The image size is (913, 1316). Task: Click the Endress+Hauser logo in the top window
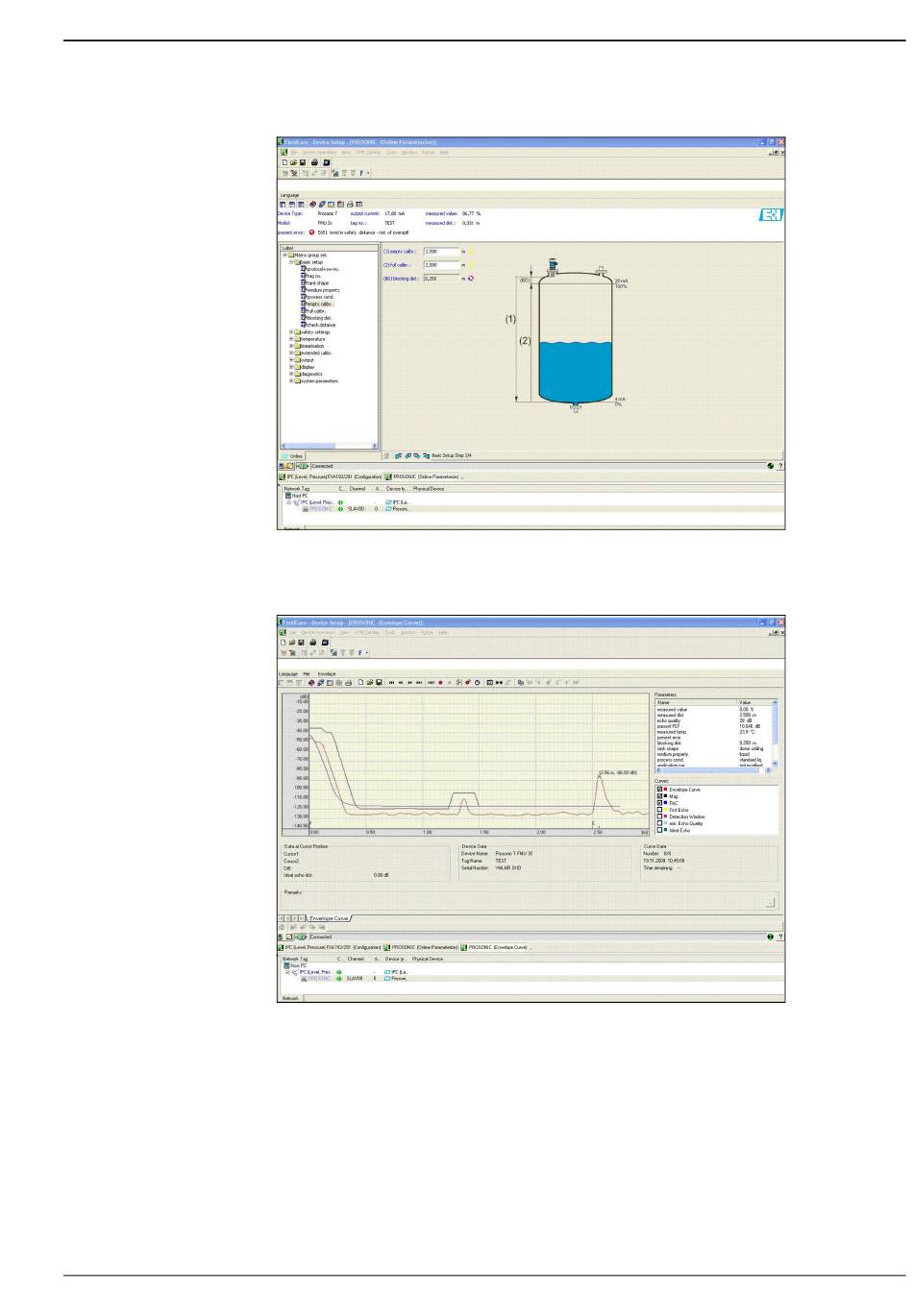(x=771, y=215)
